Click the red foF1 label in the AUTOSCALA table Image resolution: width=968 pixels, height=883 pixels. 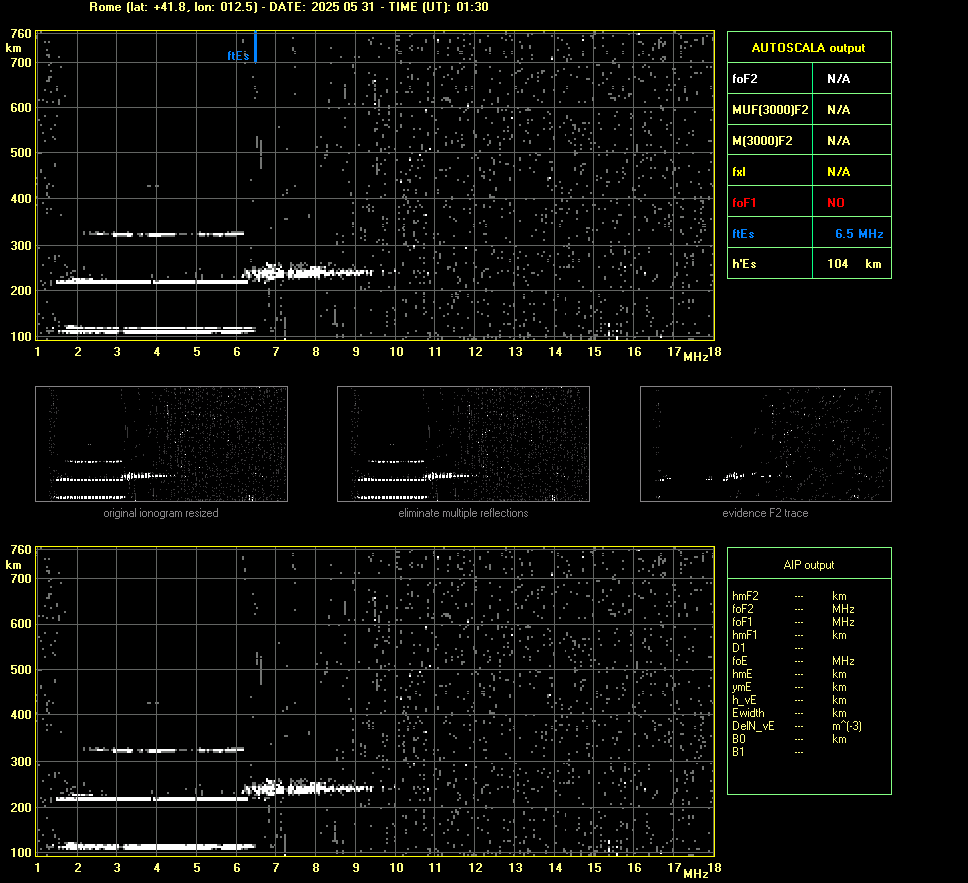744,203
